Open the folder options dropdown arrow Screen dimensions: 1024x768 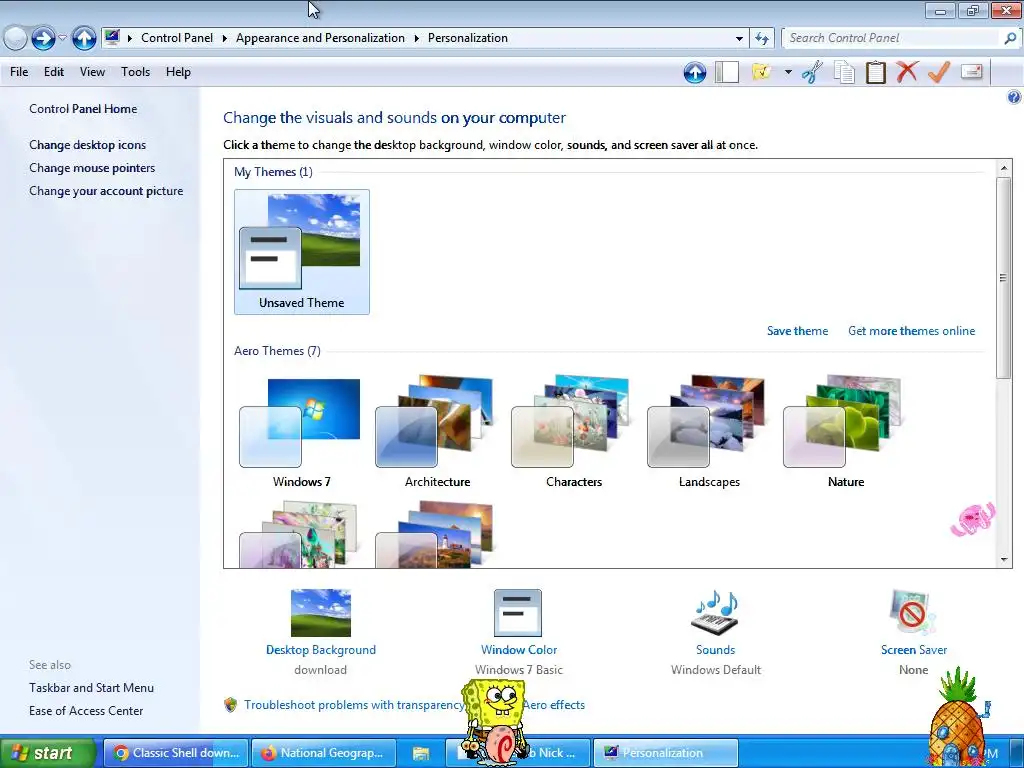coord(788,72)
